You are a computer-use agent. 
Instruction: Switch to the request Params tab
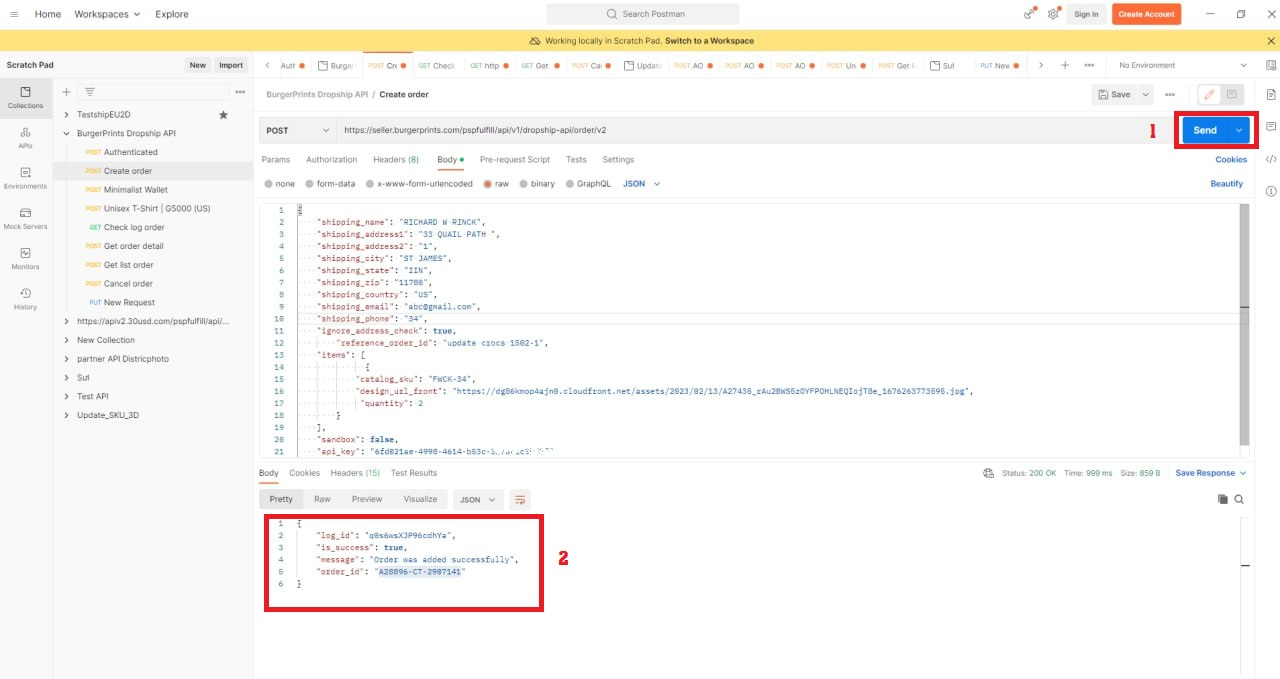pyautogui.click(x=276, y=160)
